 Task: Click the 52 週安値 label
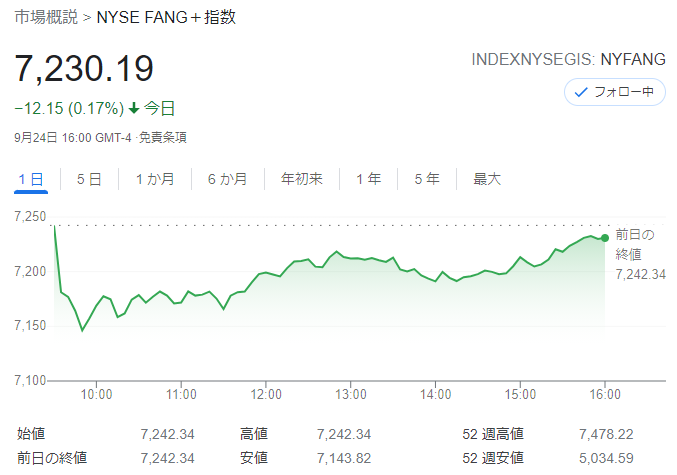tap(493, 458)
